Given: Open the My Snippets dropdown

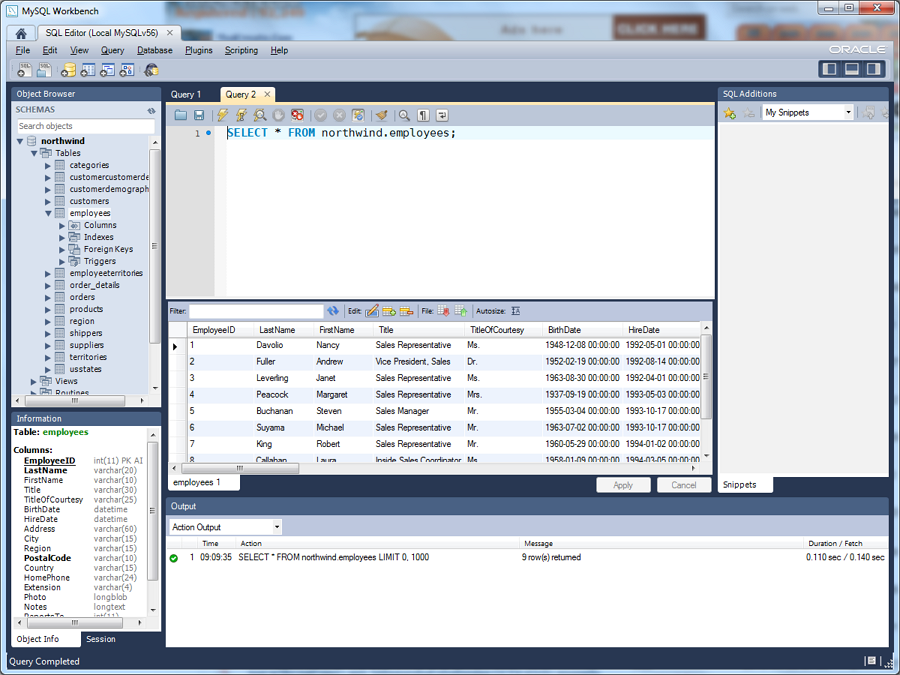Looking at the screenshot, I should 848,112.
